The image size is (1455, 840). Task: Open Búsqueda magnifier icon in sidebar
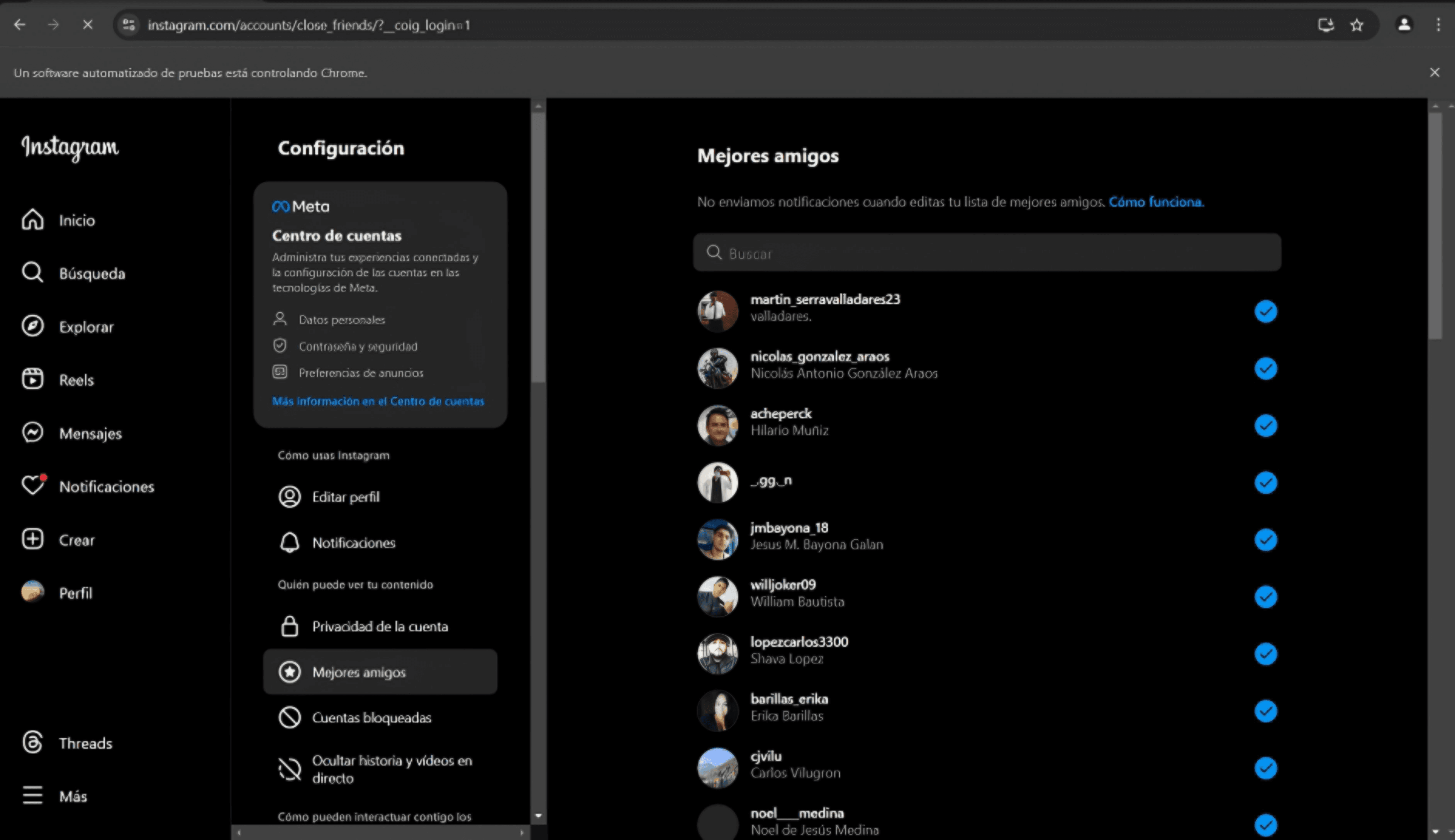(32, 273)
